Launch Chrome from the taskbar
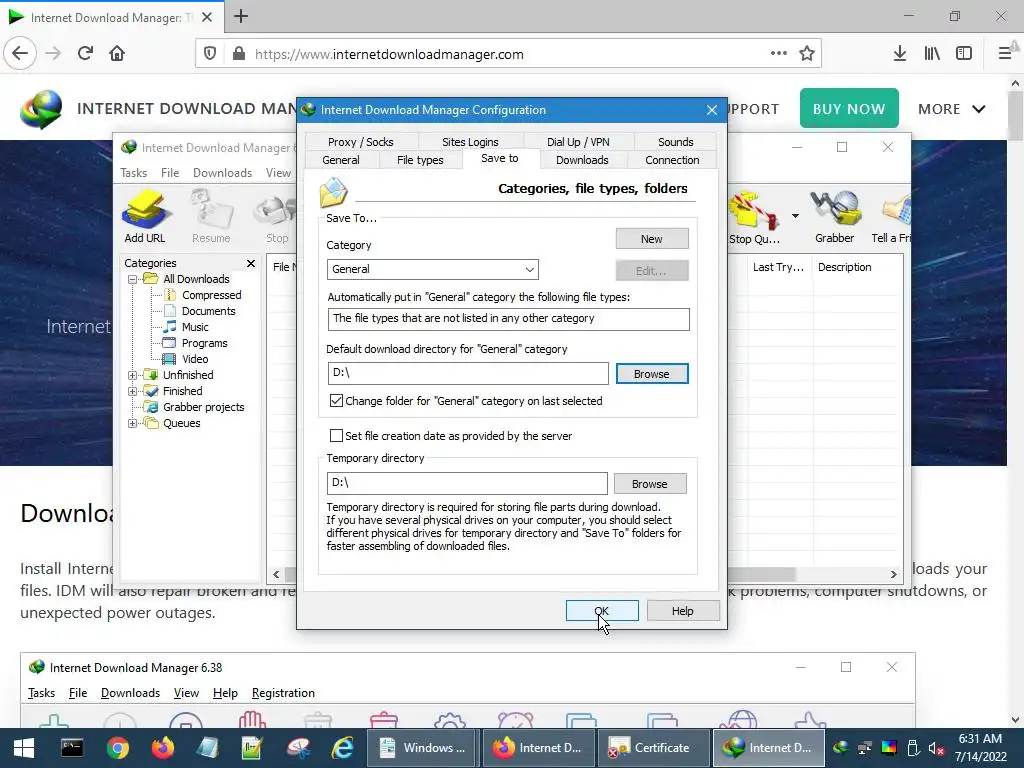Viewport: 1024px width, 768px height. (x=118, y=748)
